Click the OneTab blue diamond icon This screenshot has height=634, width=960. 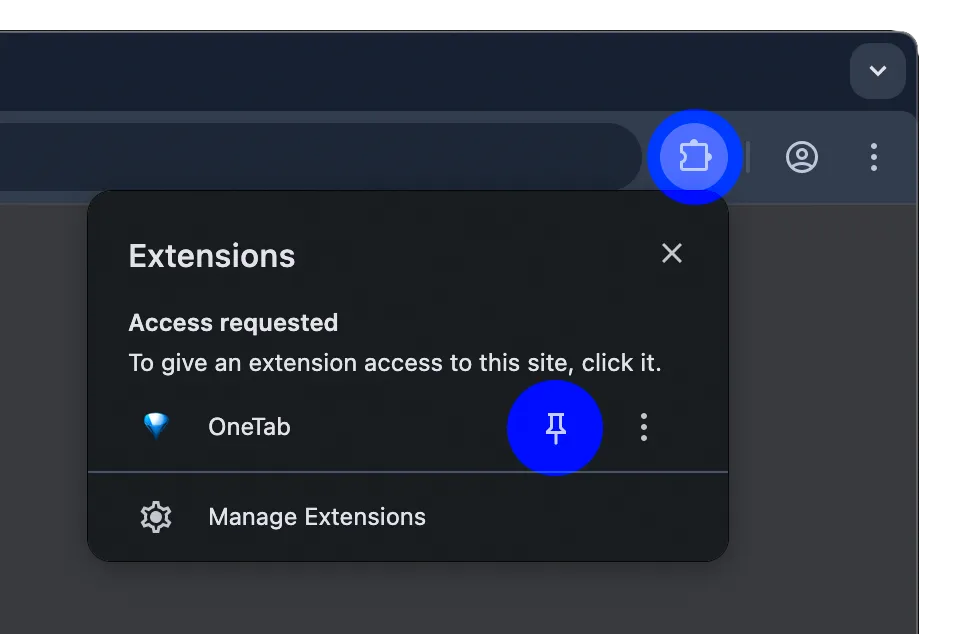coord(156,427)
